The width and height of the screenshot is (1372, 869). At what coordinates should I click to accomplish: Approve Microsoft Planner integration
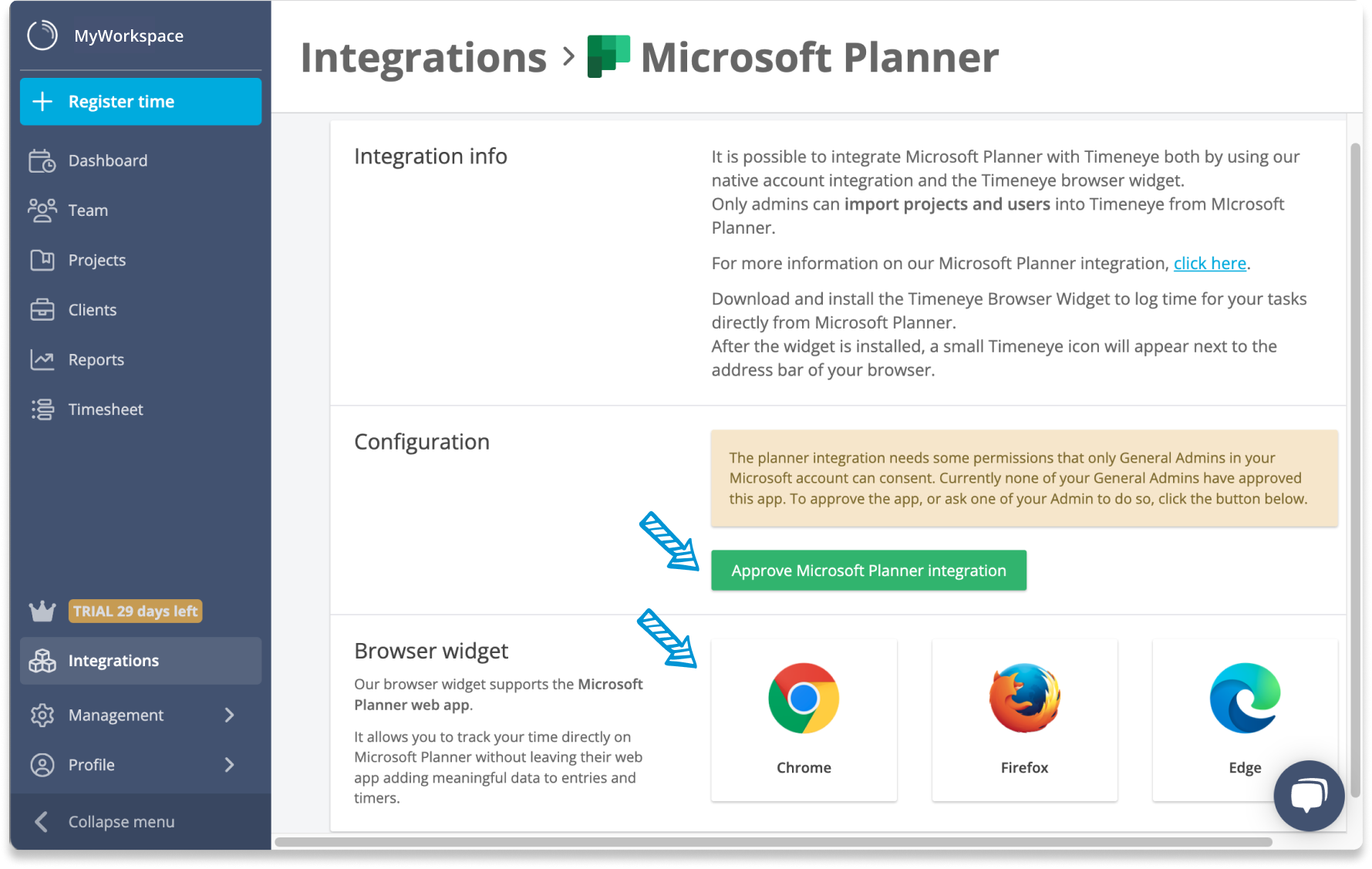[868, 571]
